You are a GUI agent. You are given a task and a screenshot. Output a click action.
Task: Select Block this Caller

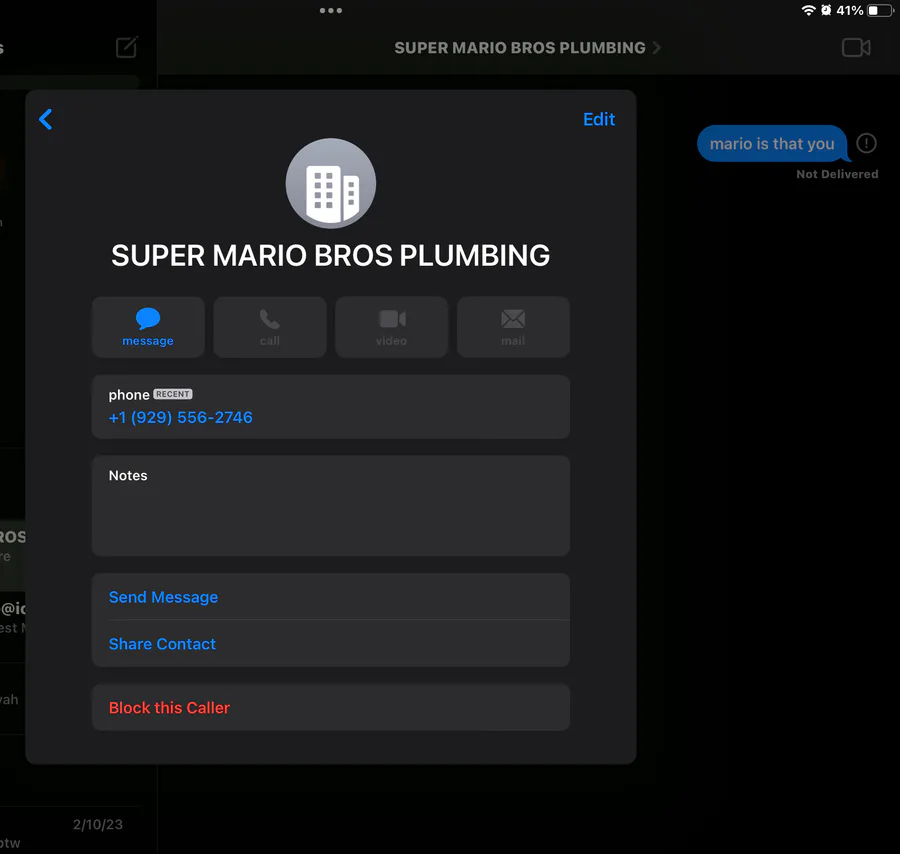point(331,708)
